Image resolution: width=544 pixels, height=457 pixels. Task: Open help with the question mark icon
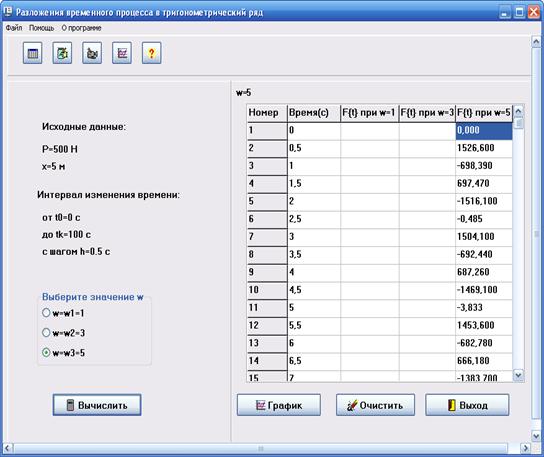click(152, 53)
